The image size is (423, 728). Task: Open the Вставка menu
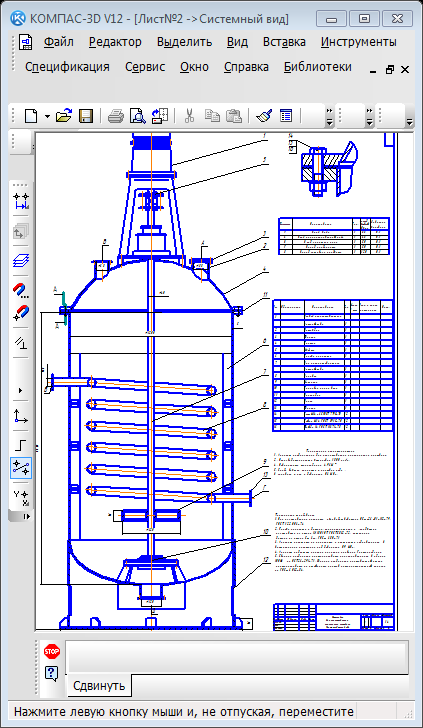[284, 42]
